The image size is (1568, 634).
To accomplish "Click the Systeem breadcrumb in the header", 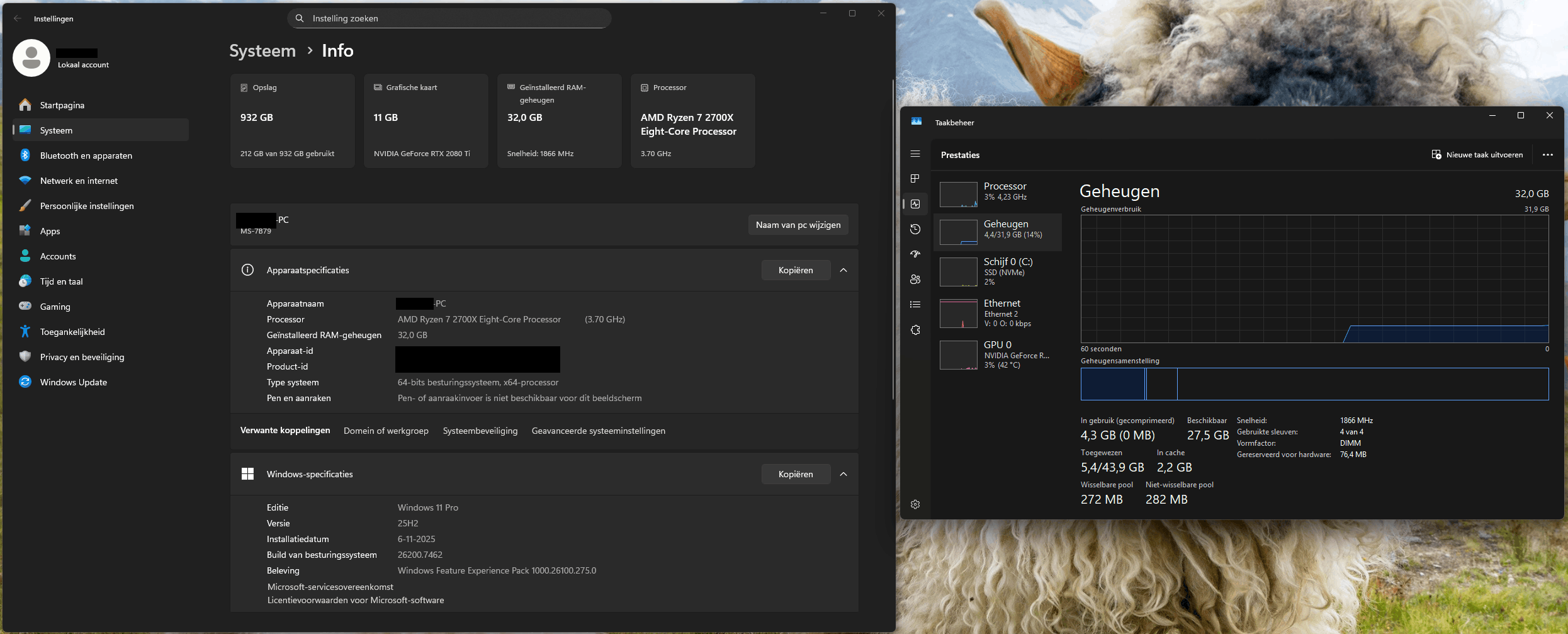I will click(x=262, y=51).
